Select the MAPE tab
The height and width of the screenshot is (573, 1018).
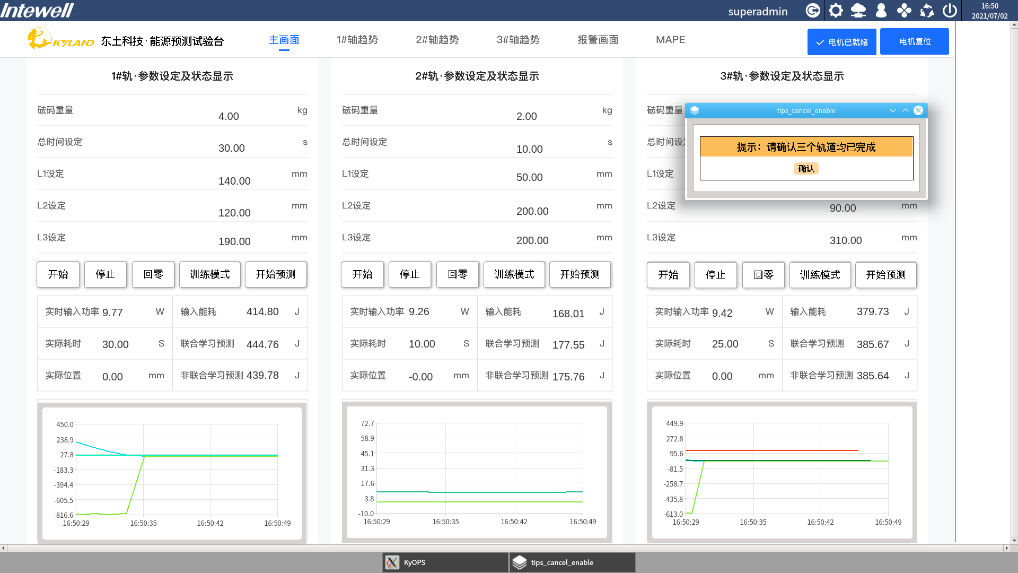670,40
